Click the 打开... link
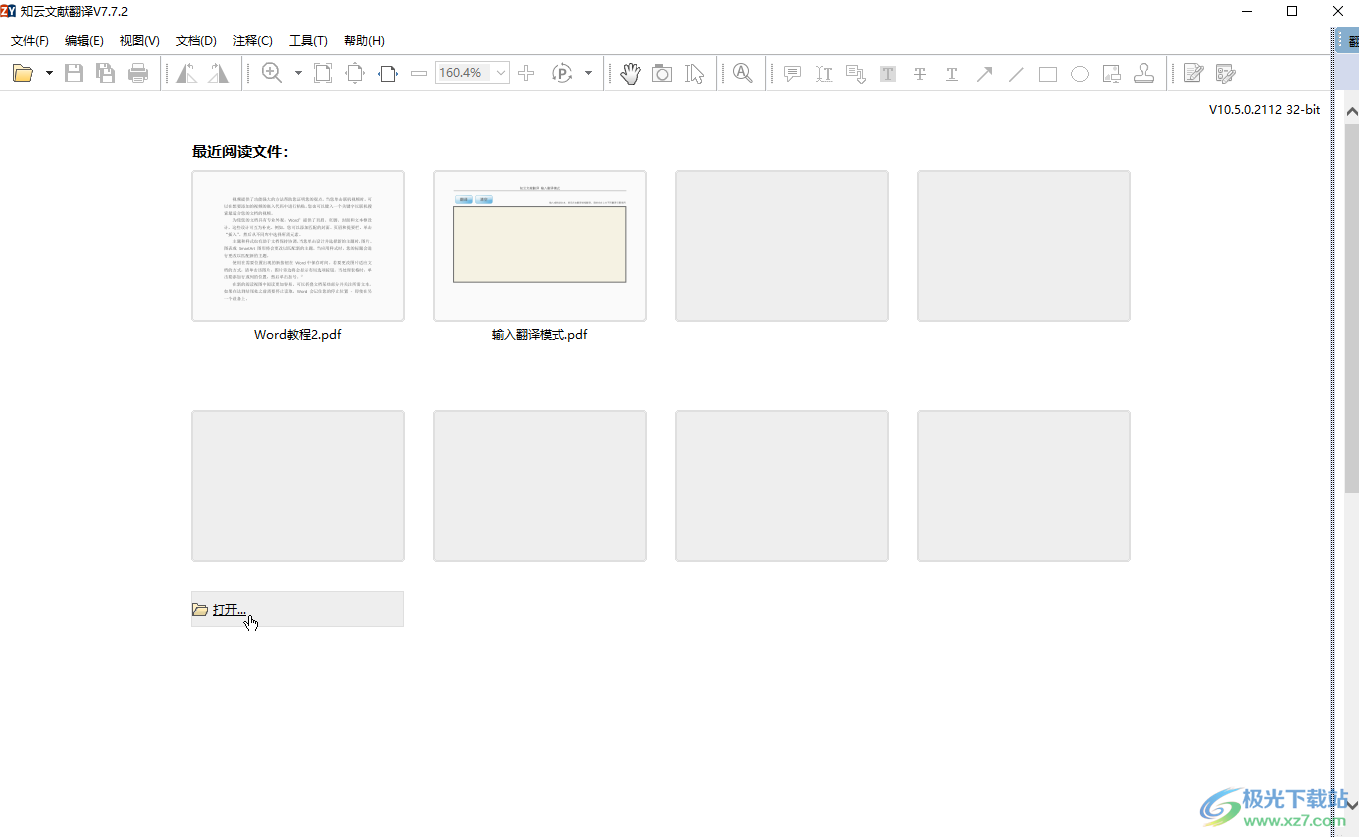1359x837 pixels. point(229,609)
